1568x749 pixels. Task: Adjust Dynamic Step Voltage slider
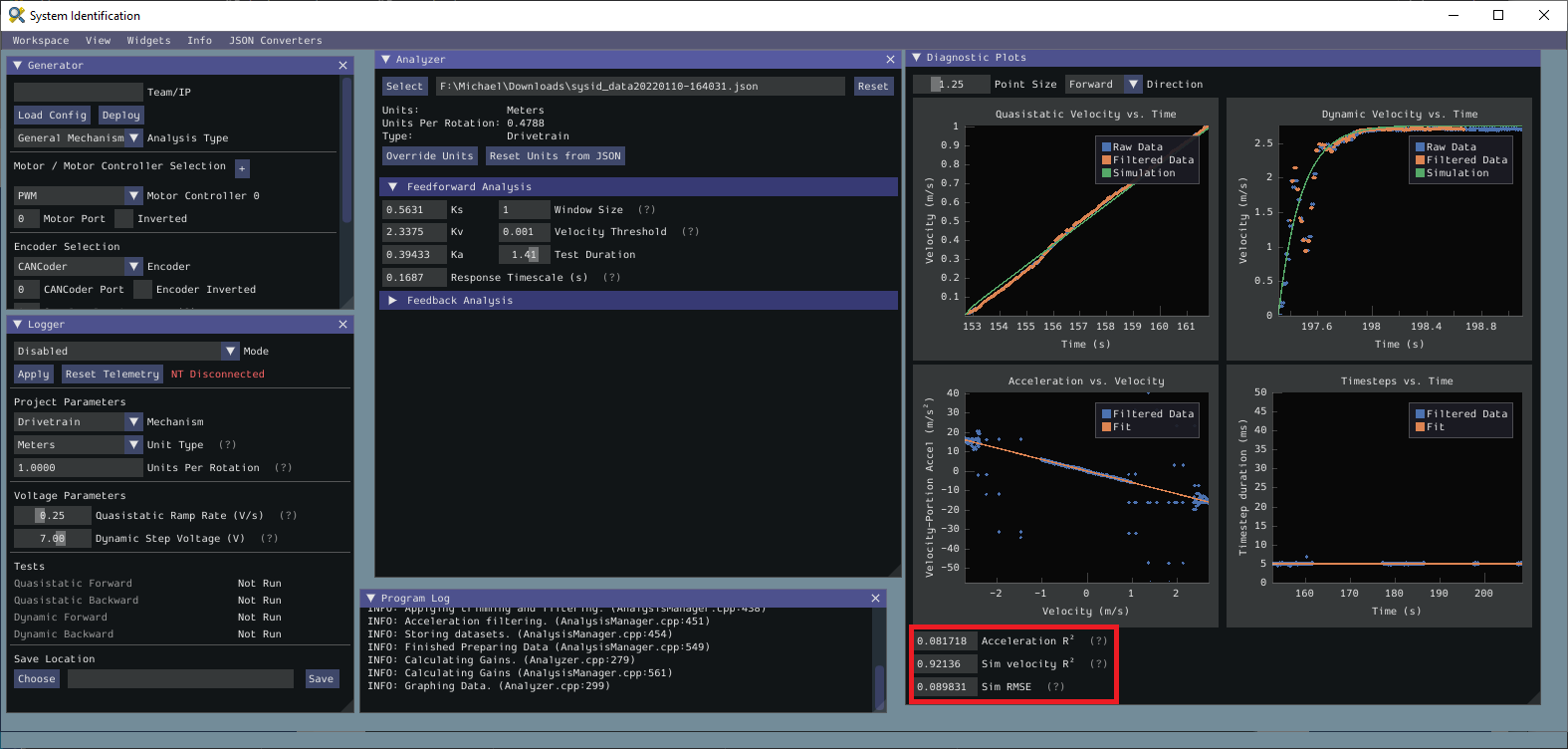click(52, 539)
